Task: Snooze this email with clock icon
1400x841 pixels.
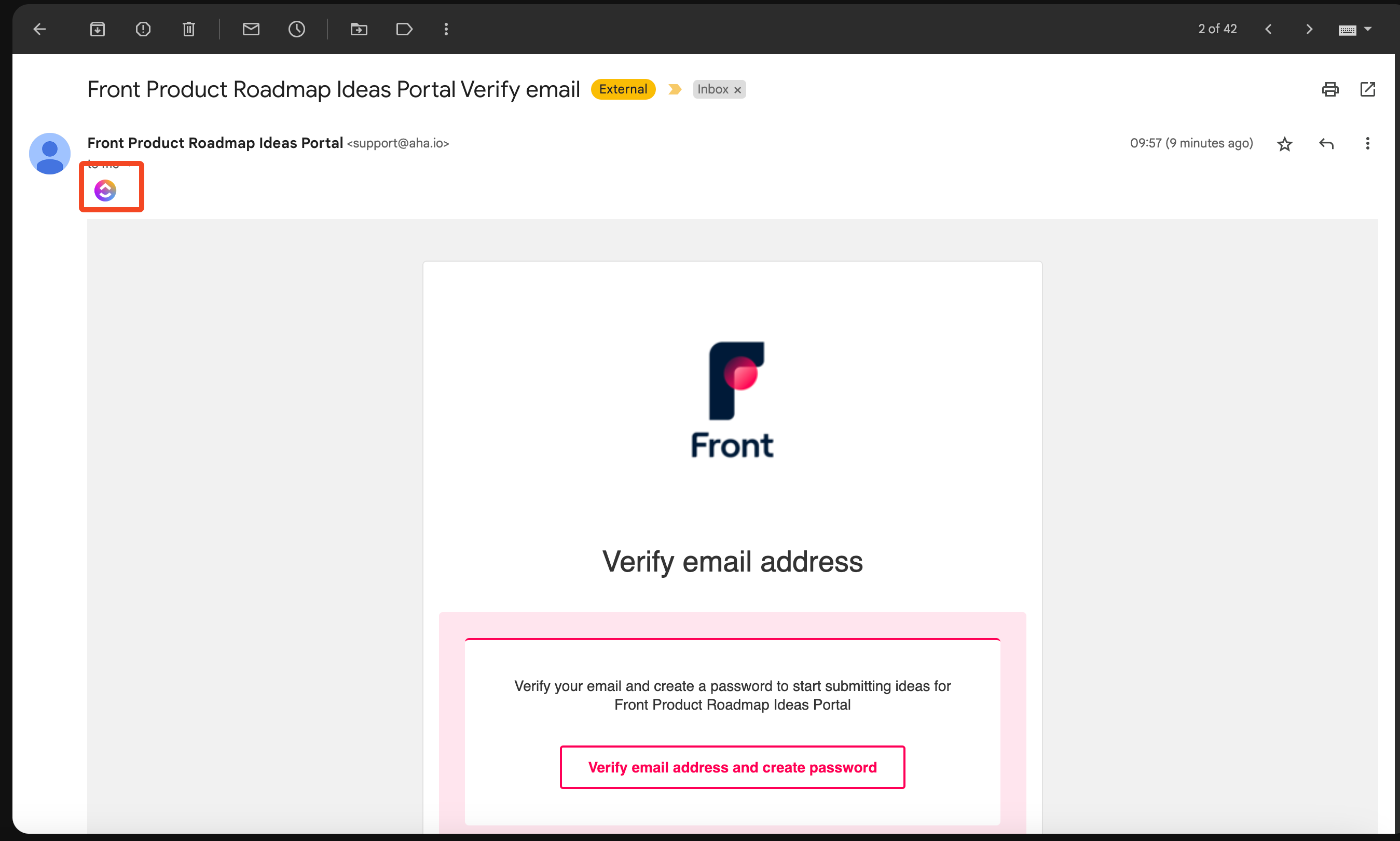Action: click(x=297, y=29)
